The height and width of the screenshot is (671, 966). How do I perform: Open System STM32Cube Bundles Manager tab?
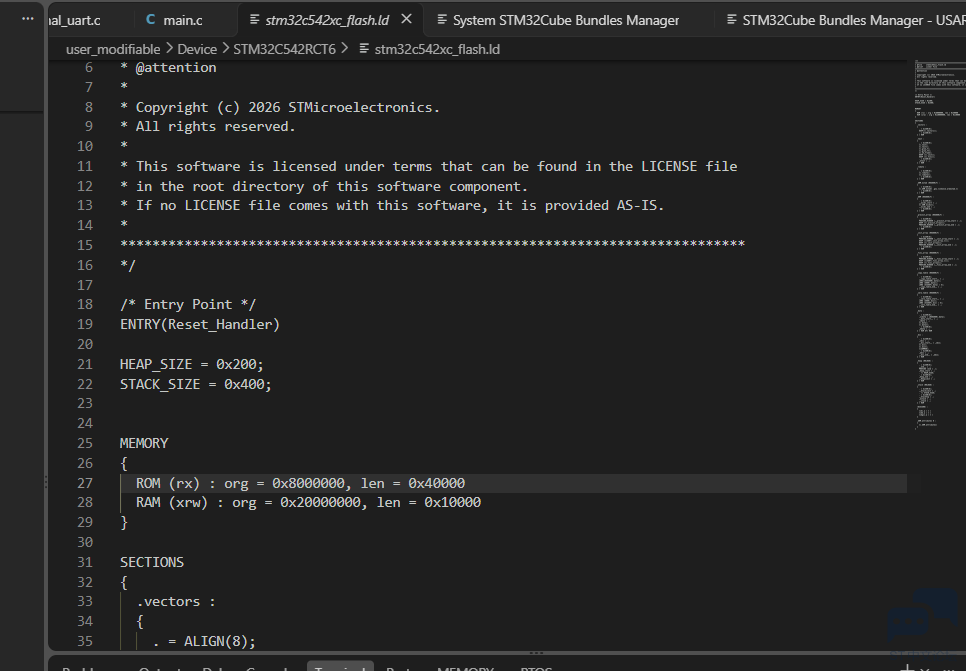(x=566, y=20)
